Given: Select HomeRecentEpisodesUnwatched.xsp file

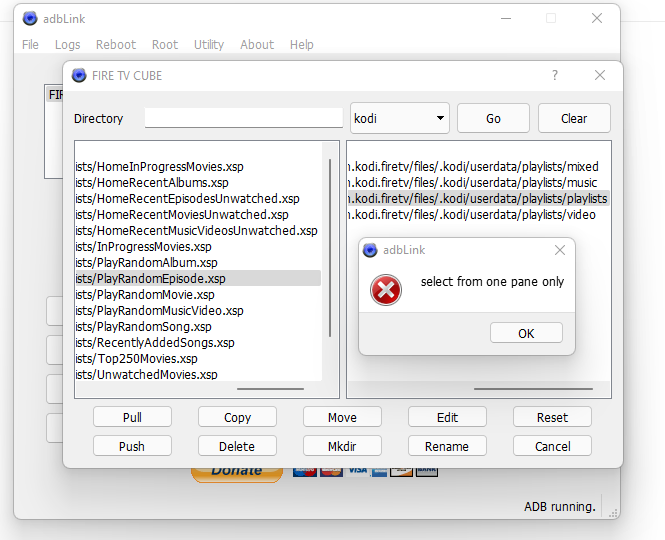Looking at the screenshot, I should [198, 199].
